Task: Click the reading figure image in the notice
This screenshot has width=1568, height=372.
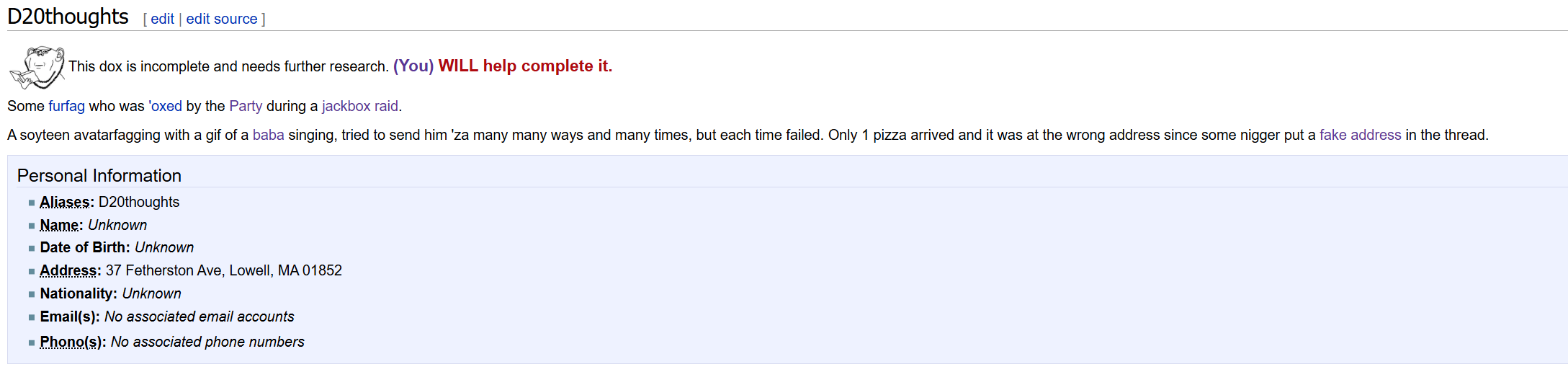Action: [37, 67]
